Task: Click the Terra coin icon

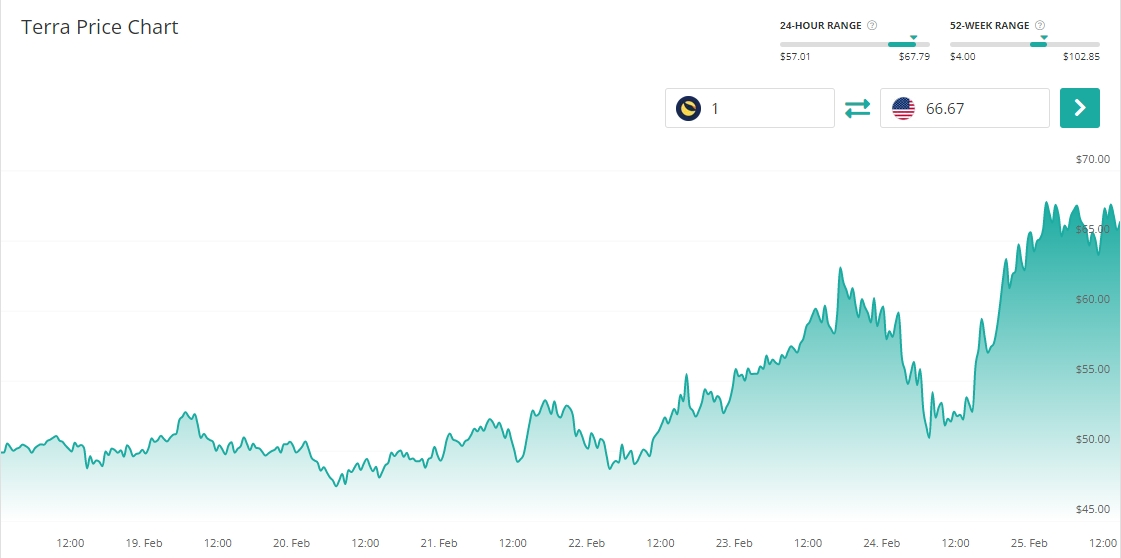Action: [x=688, y=108]
